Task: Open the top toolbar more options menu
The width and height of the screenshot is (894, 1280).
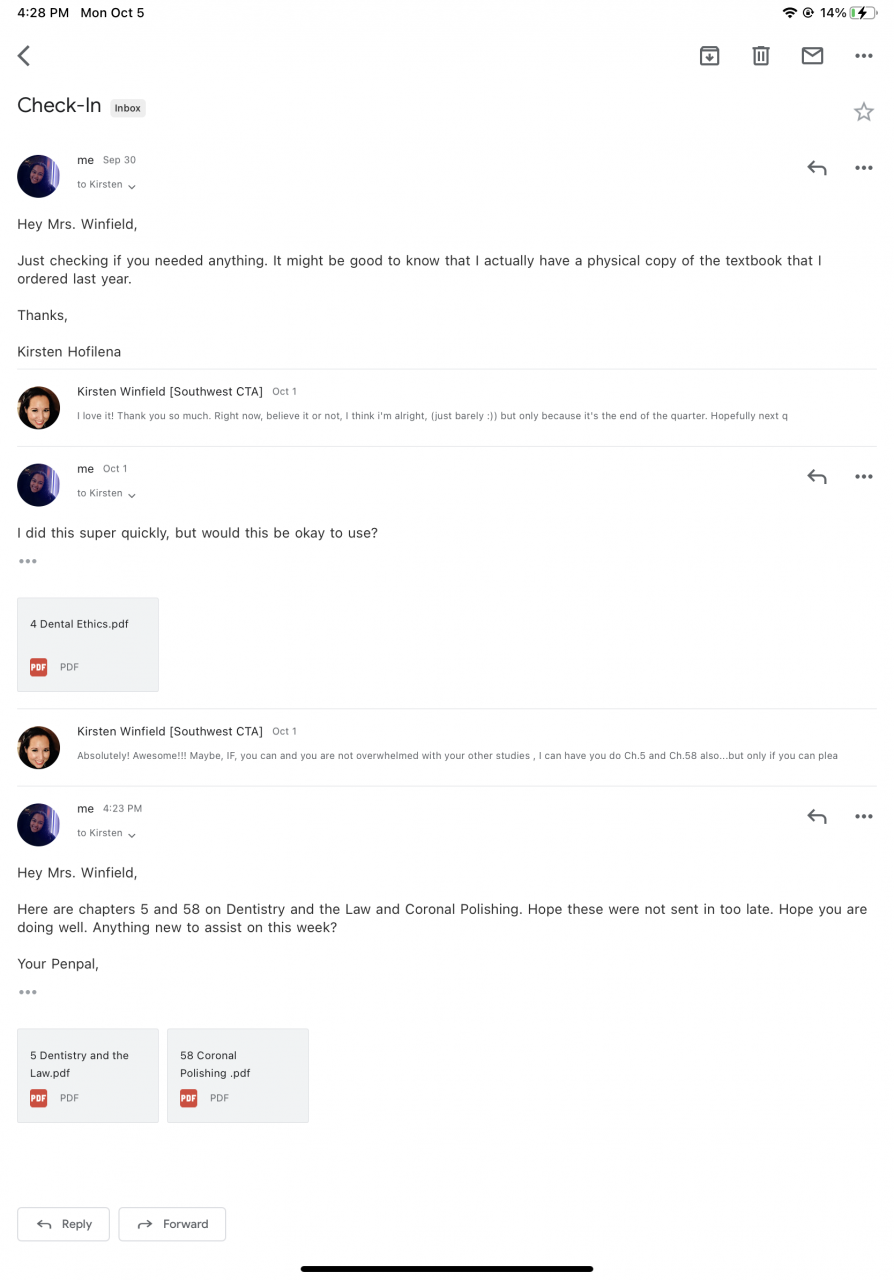Action: coord(864,56)
